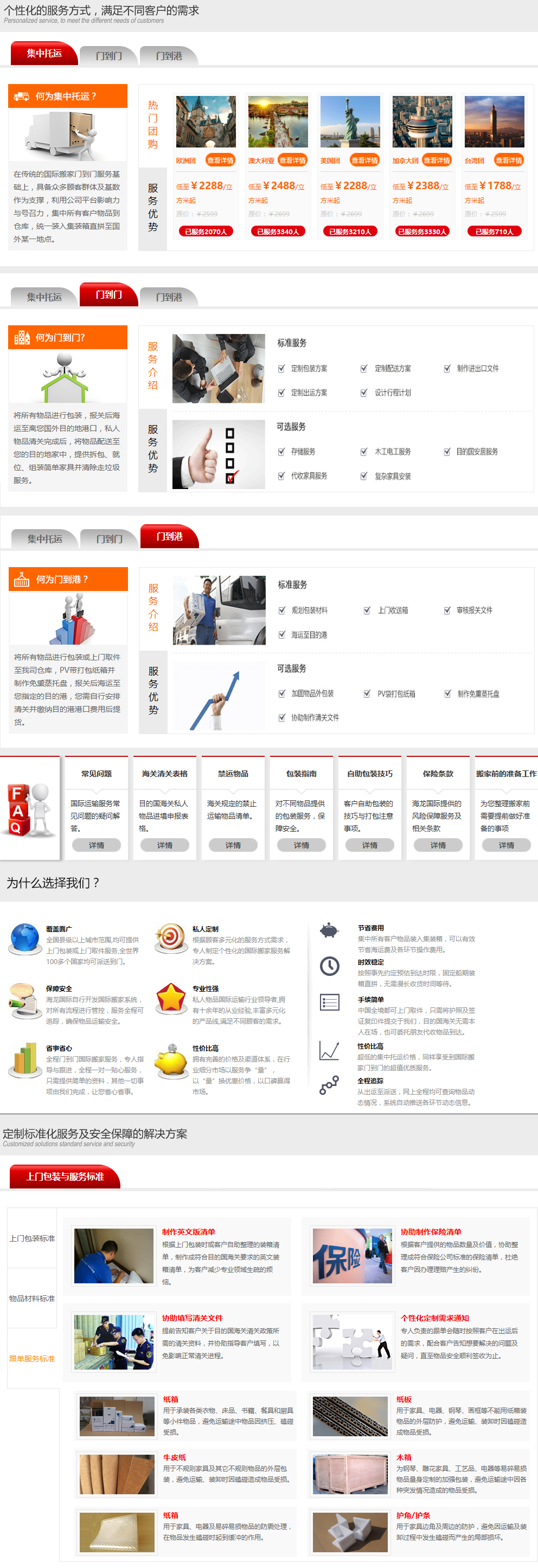Click the truck icon beside 何为集中托运
Viewport: 538px width, 1568px height.
[x=21, y=96]
